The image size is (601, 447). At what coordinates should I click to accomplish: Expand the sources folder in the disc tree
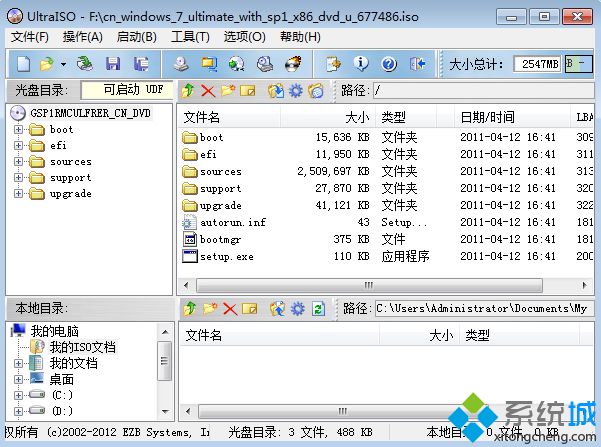point(18,161)
